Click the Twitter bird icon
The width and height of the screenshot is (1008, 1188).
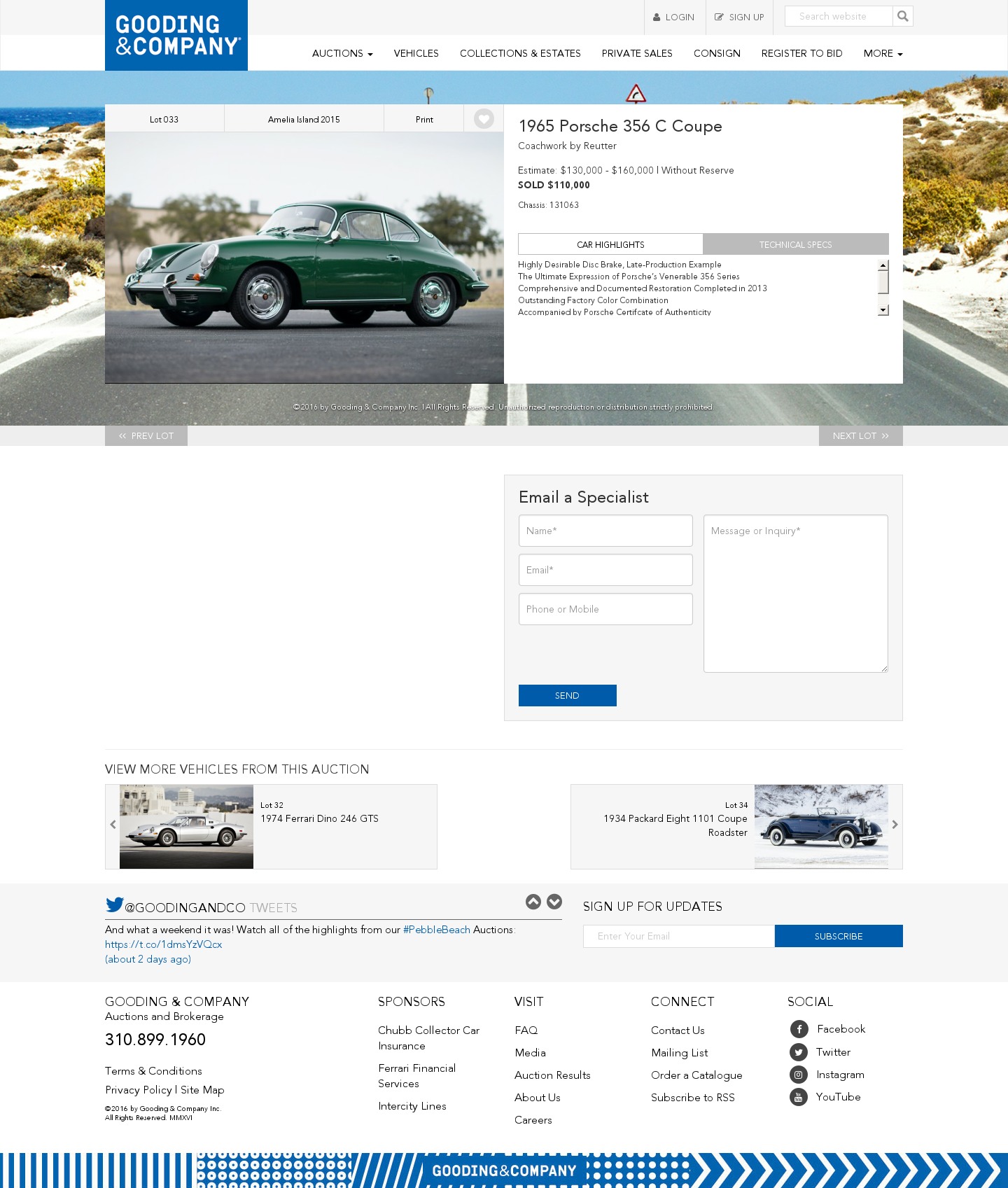(115, 905)
